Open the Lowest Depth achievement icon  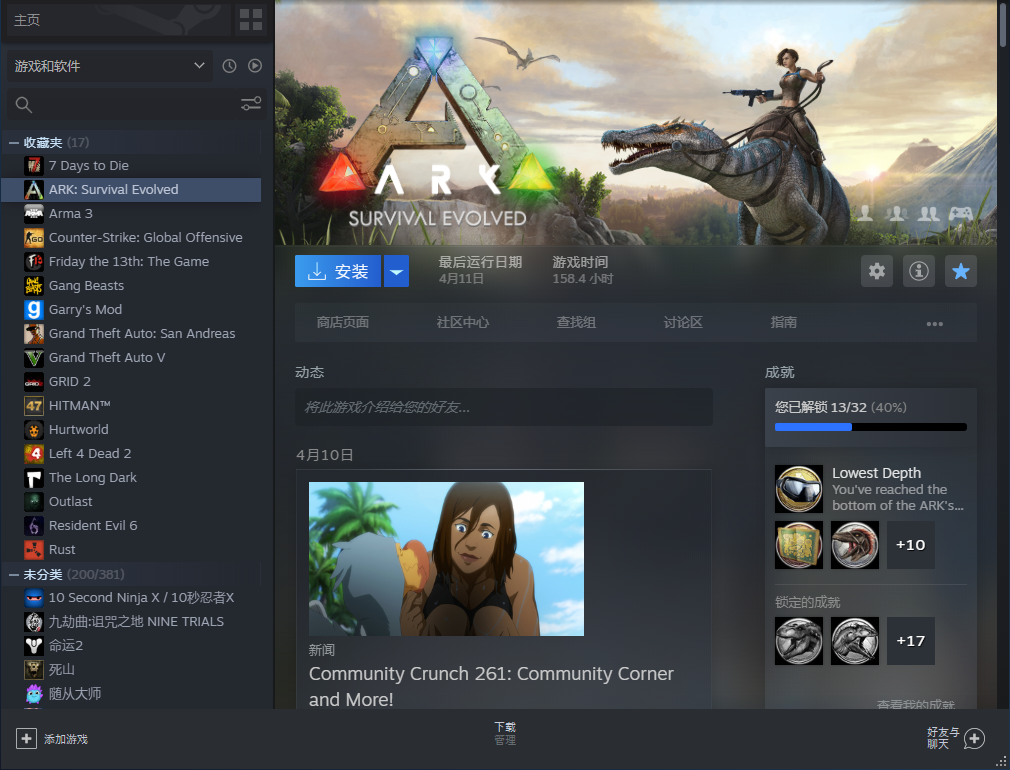pyautogui.click(x=799, y=489)
